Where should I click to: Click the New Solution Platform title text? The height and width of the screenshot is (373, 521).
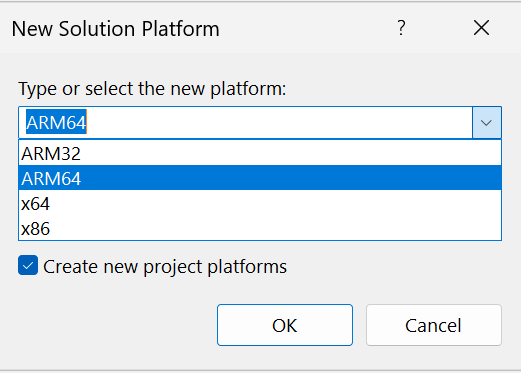click(115, 29)
